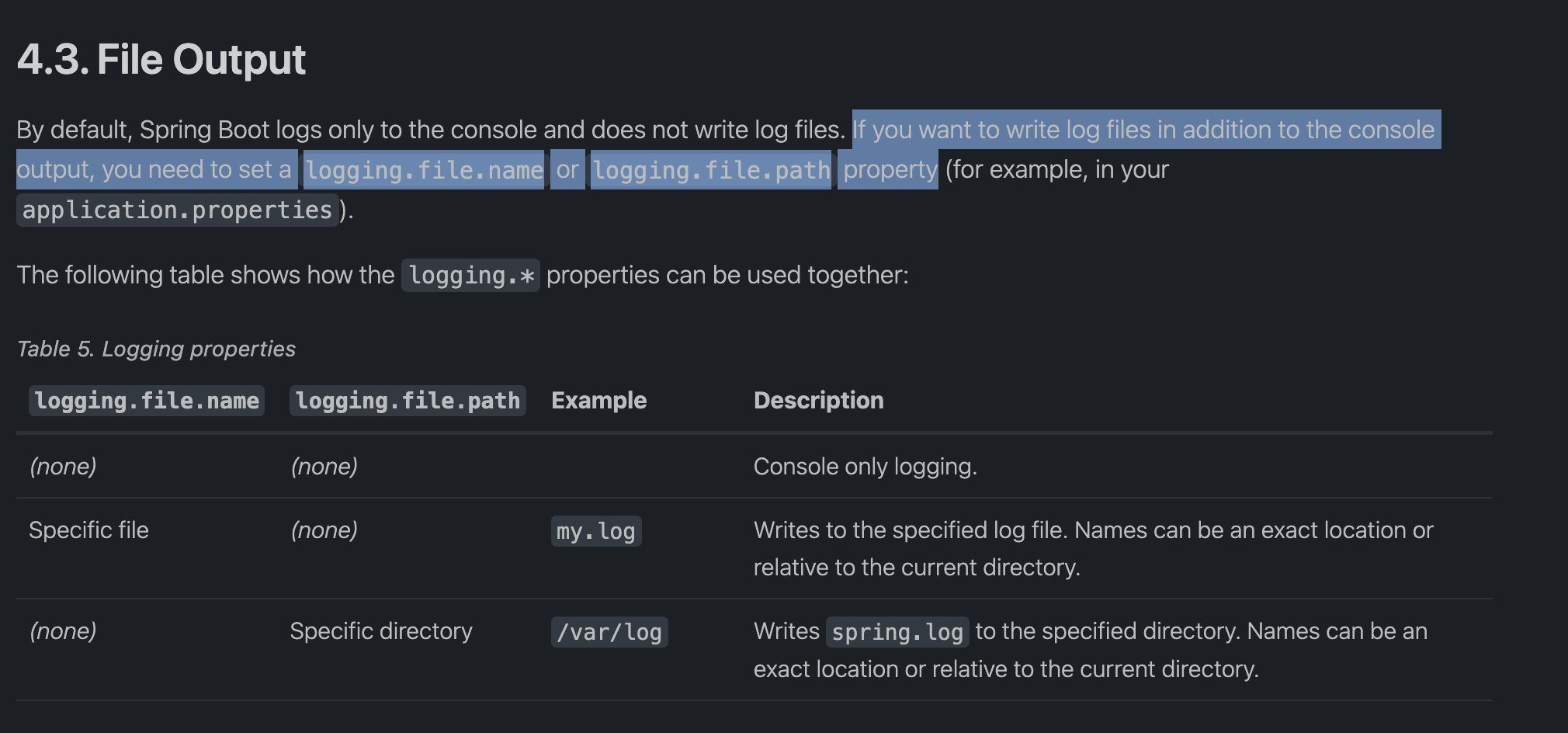Click the word 'property' in the highlighted text
1568x733 pixels.
[x=890, y=170]
